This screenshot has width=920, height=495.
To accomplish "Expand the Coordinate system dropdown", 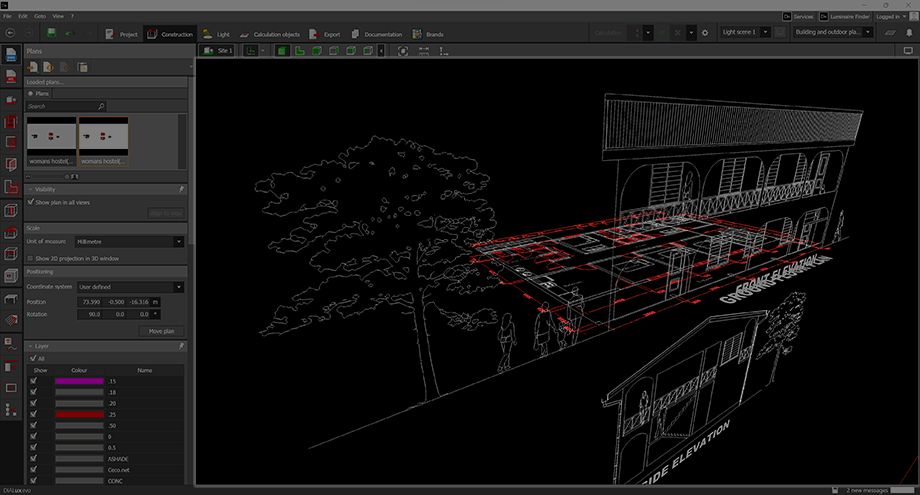I will click(130, 287).
